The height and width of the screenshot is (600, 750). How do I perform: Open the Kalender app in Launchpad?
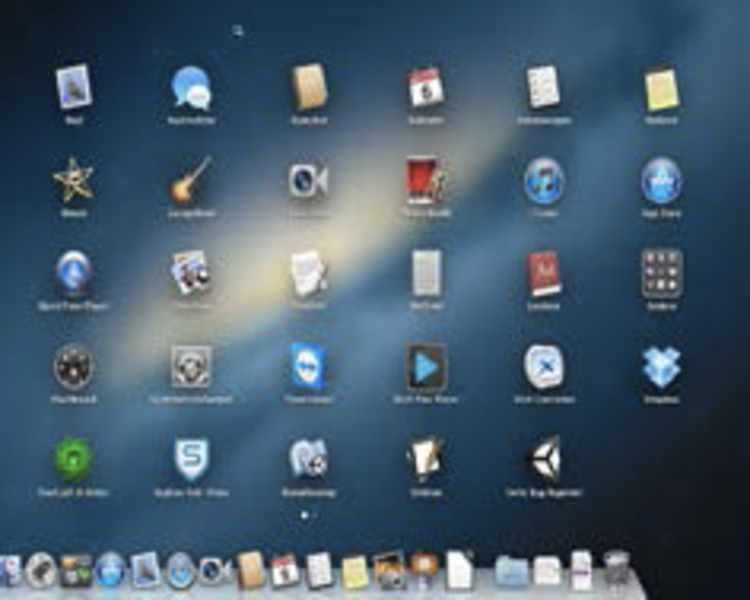point(425,88)
